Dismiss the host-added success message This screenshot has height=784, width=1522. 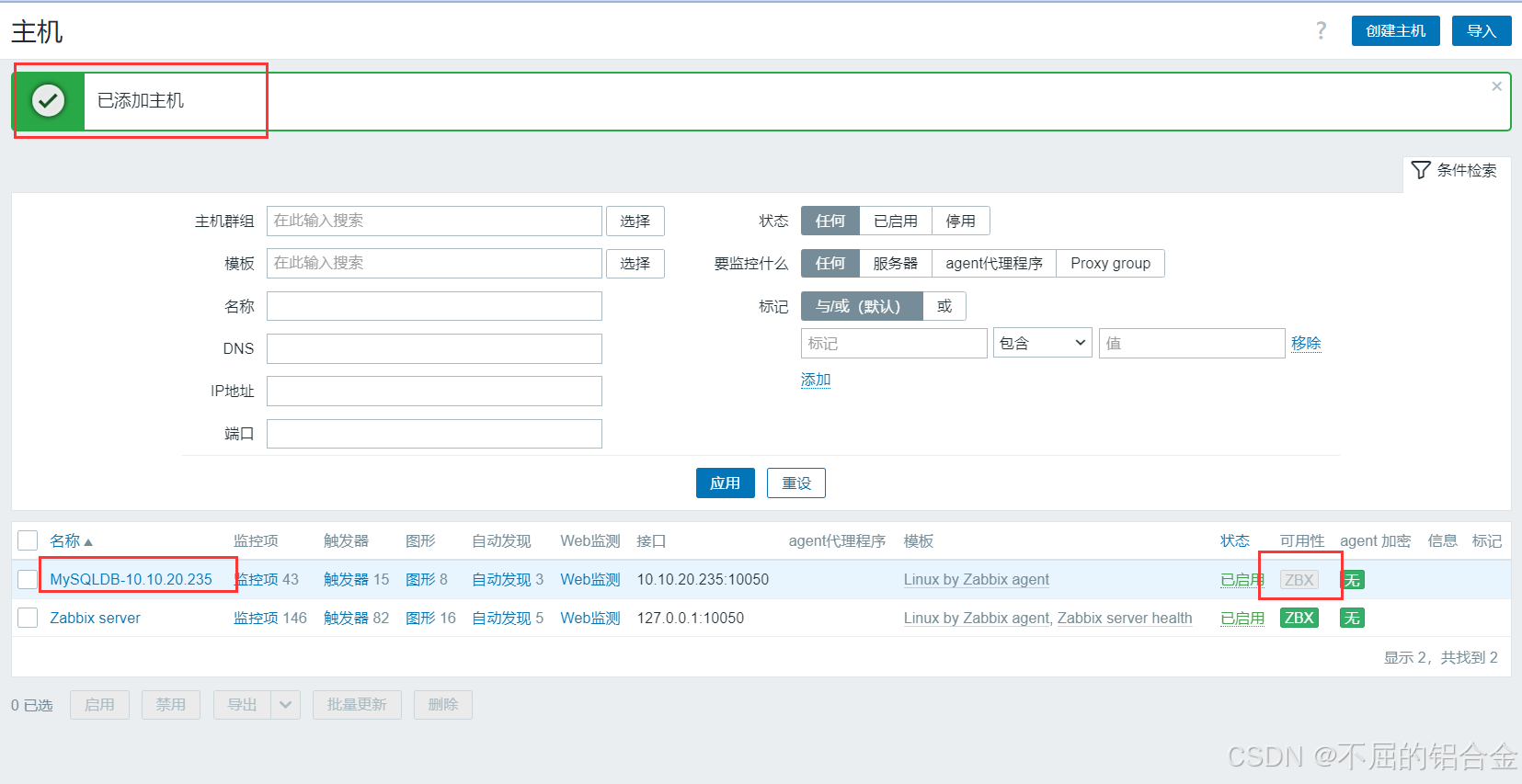(1496, 86)
